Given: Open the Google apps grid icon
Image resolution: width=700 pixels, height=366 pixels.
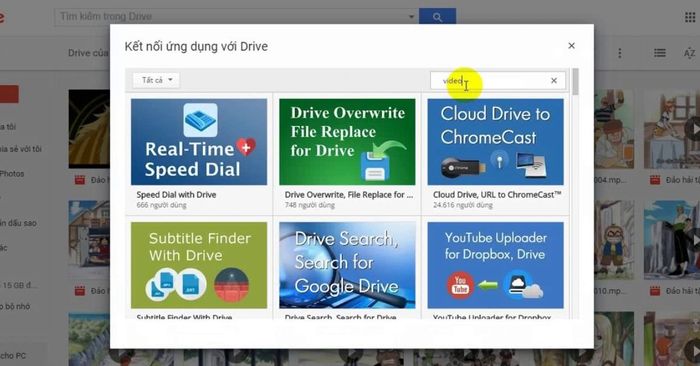Looking at the screenshot, I should (690, 17).
